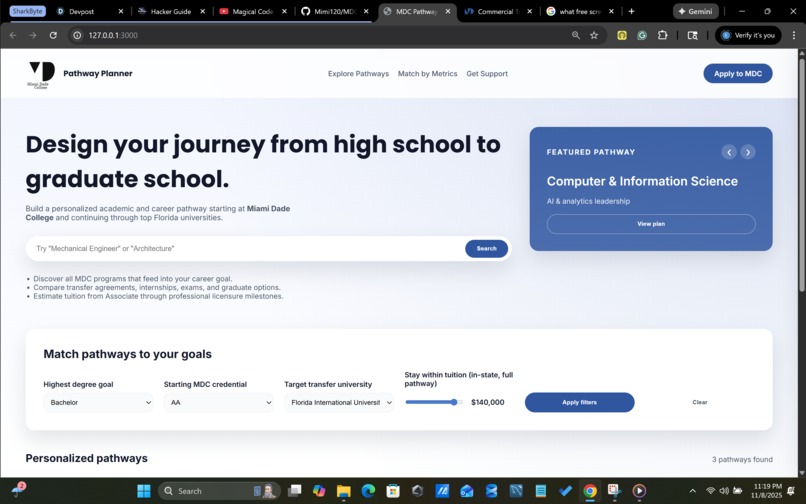Go forward in browser history
The width and height of the screenshot is (806, 504).
pyautogui.click(x=33, y=35)
